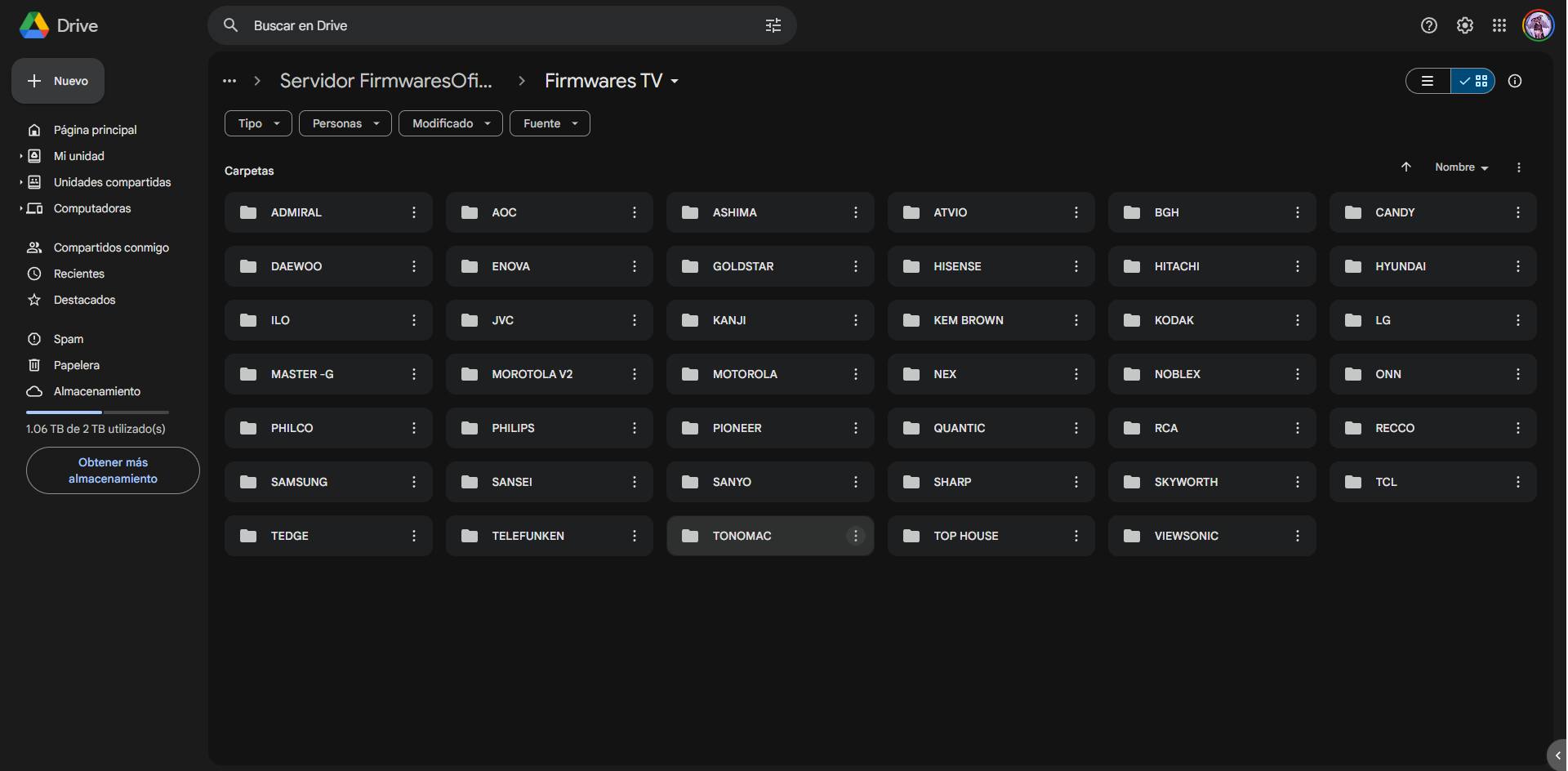Open the Google apps grid launcher
The width and height of the screenshot is (1568, 771).
coord(1499,25)
